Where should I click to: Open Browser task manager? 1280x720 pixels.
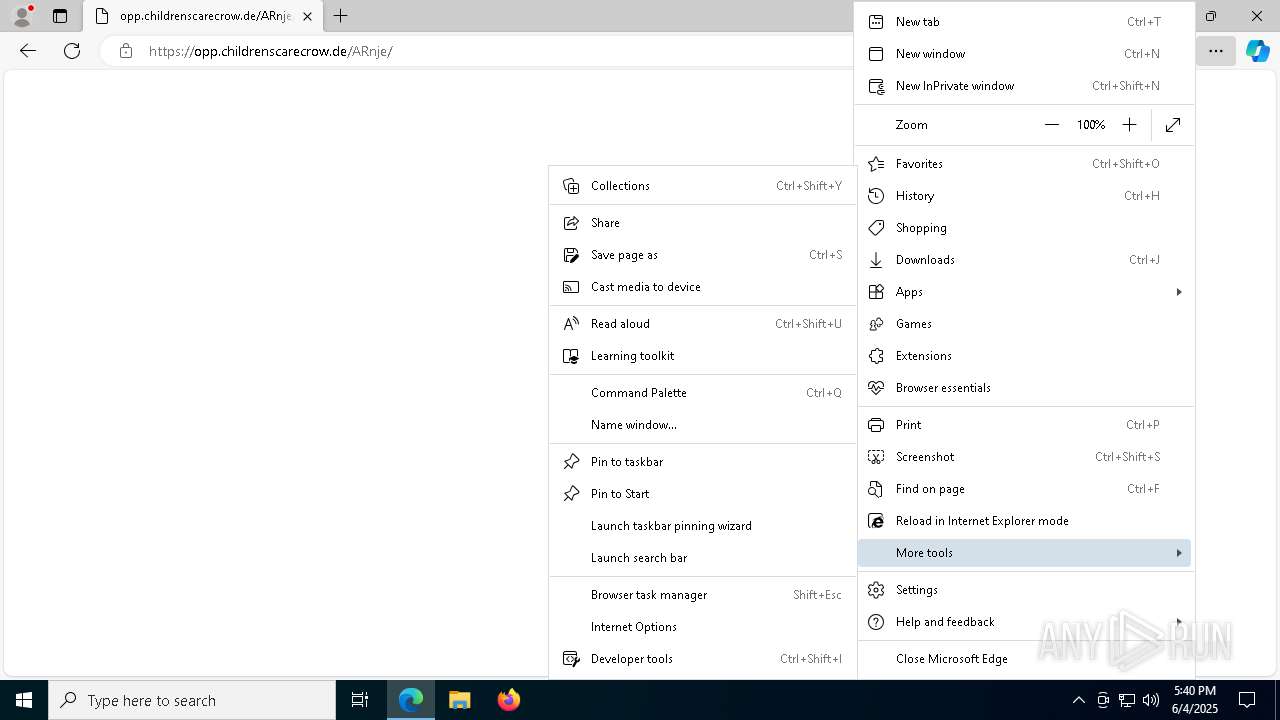click(x=702, y=595)
